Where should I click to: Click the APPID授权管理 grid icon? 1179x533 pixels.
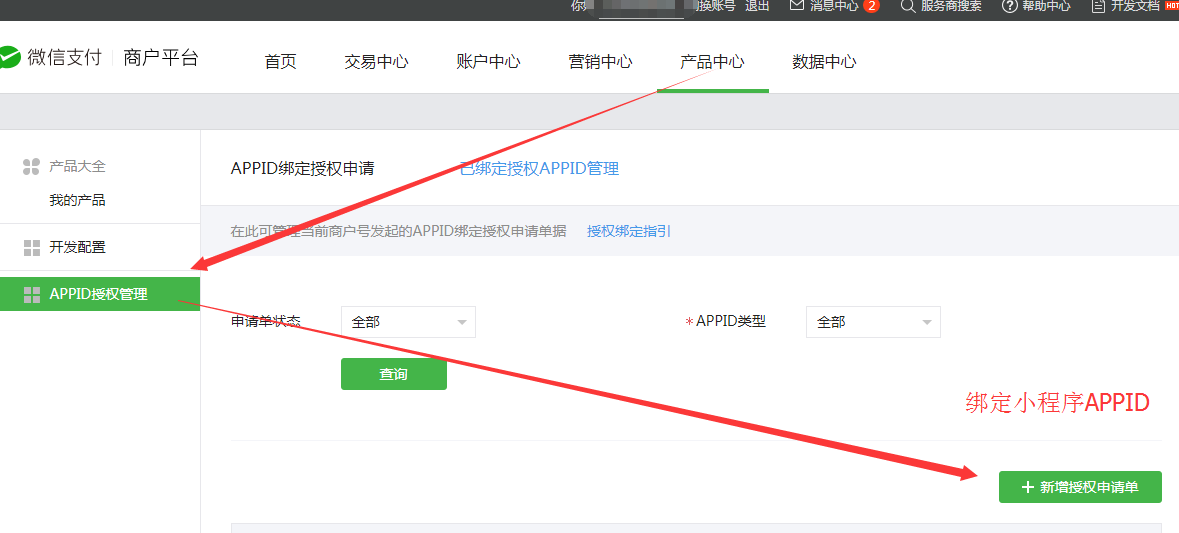(32, 295)
